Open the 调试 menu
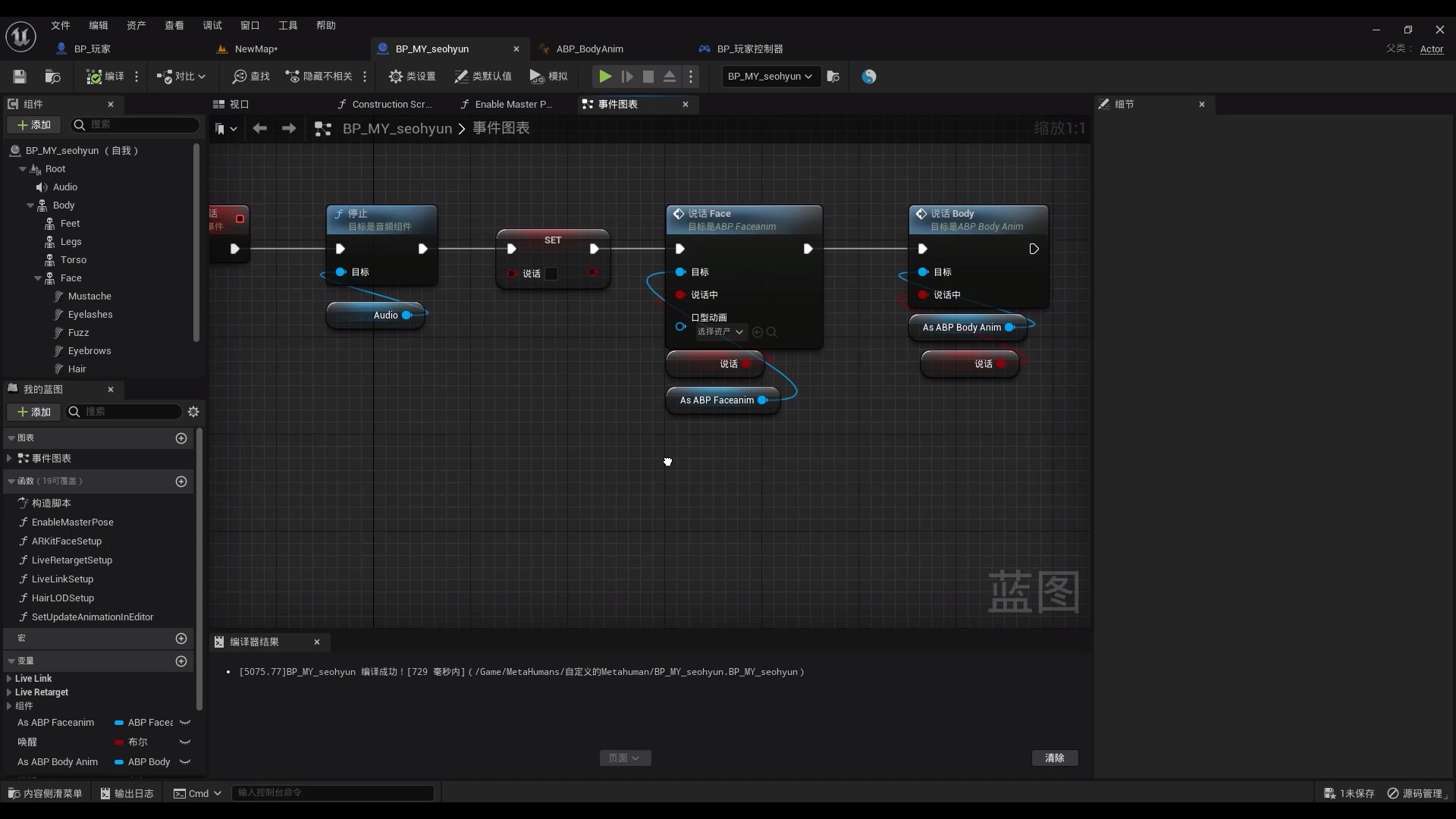Image resolution: width=1456 pixels, height=819 pixels. point(212,25)
